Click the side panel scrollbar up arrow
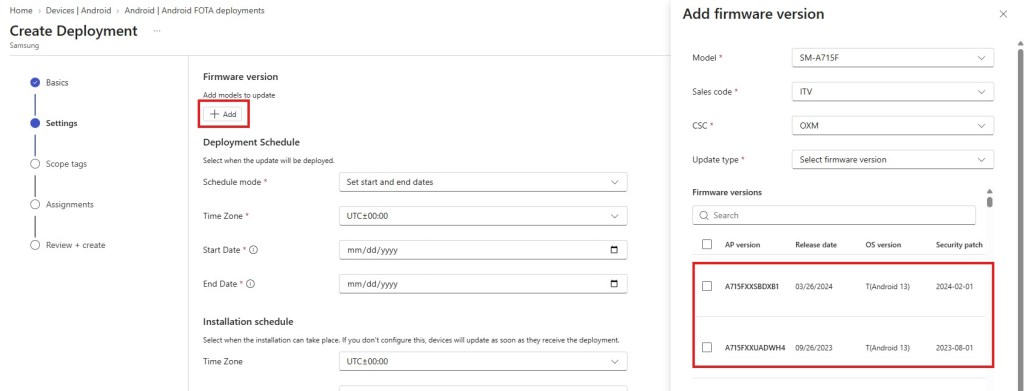1024x391 pixels. [1019, 44]
